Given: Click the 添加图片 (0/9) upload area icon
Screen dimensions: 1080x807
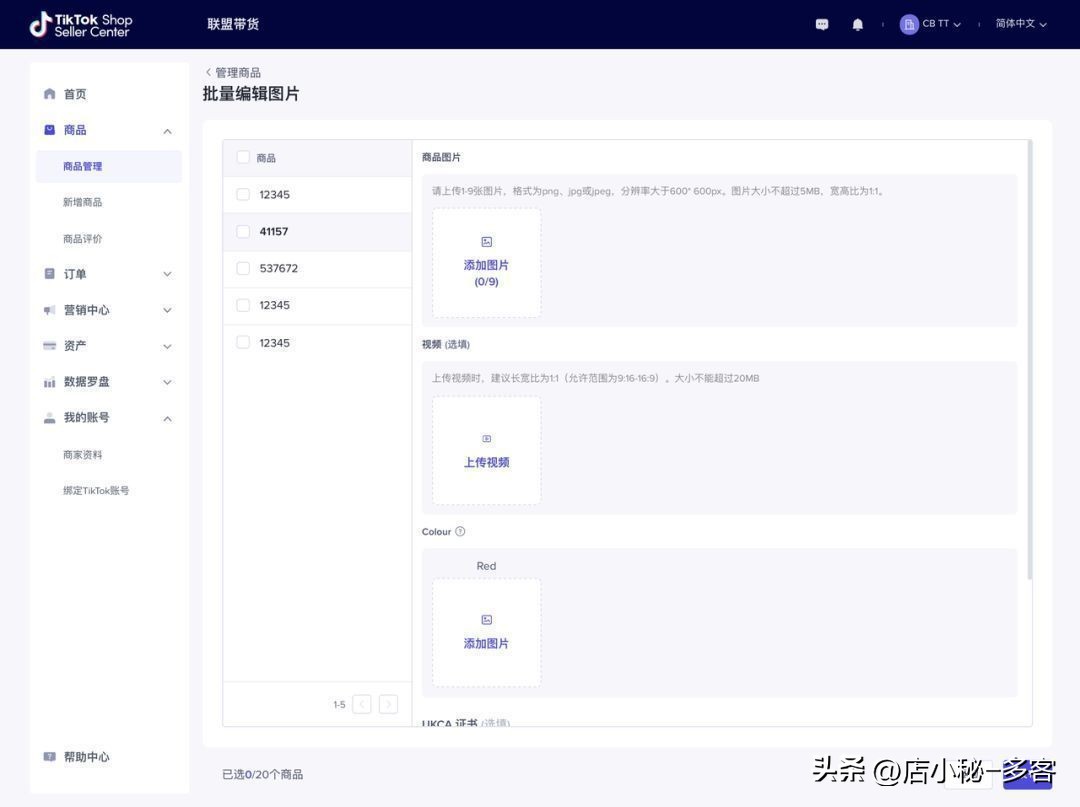Looking at the screenshot, I should [486, 240].
